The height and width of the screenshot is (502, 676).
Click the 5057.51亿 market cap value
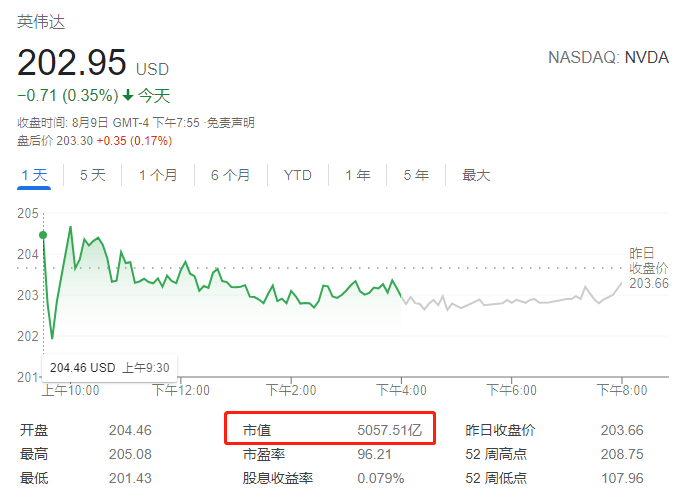click(391, 430)
